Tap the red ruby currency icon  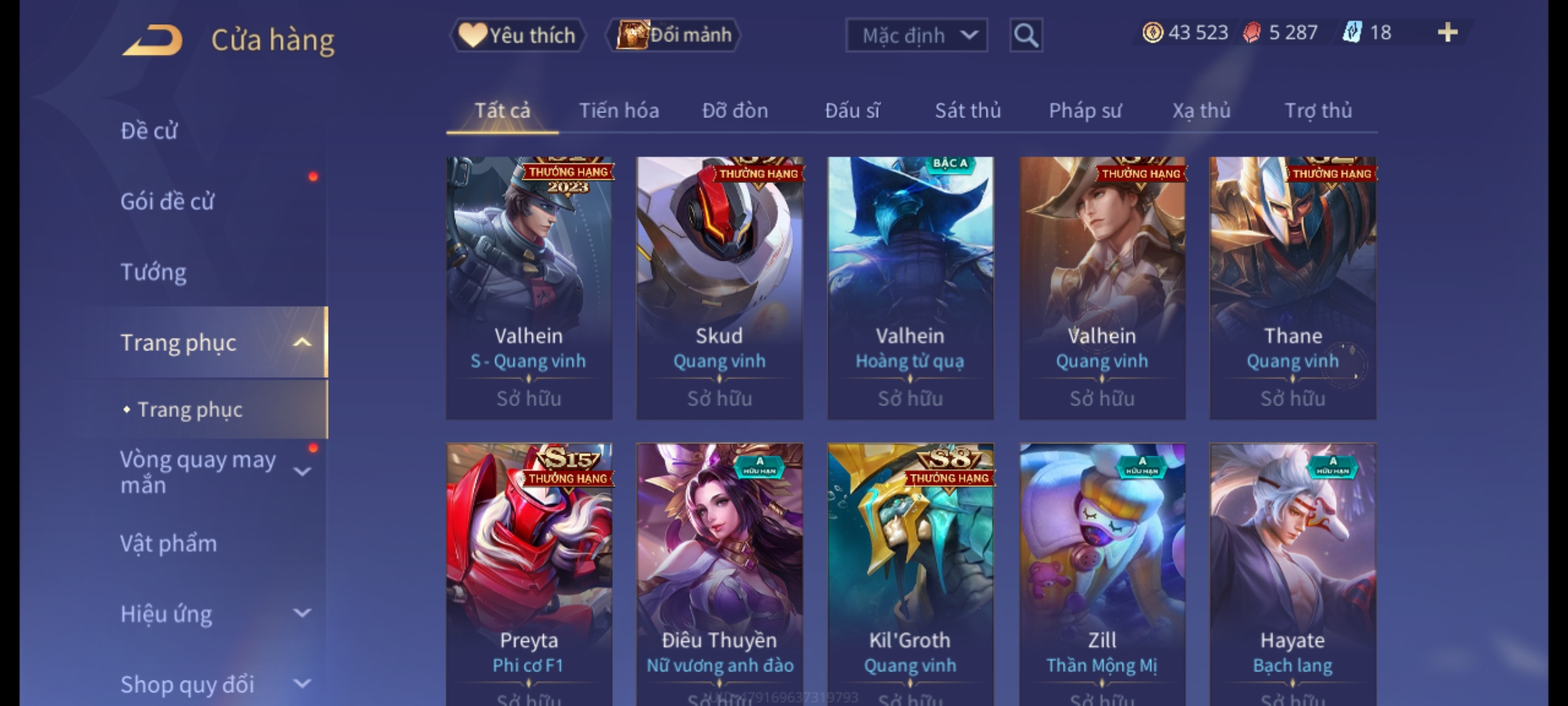tap(1251, 33)
